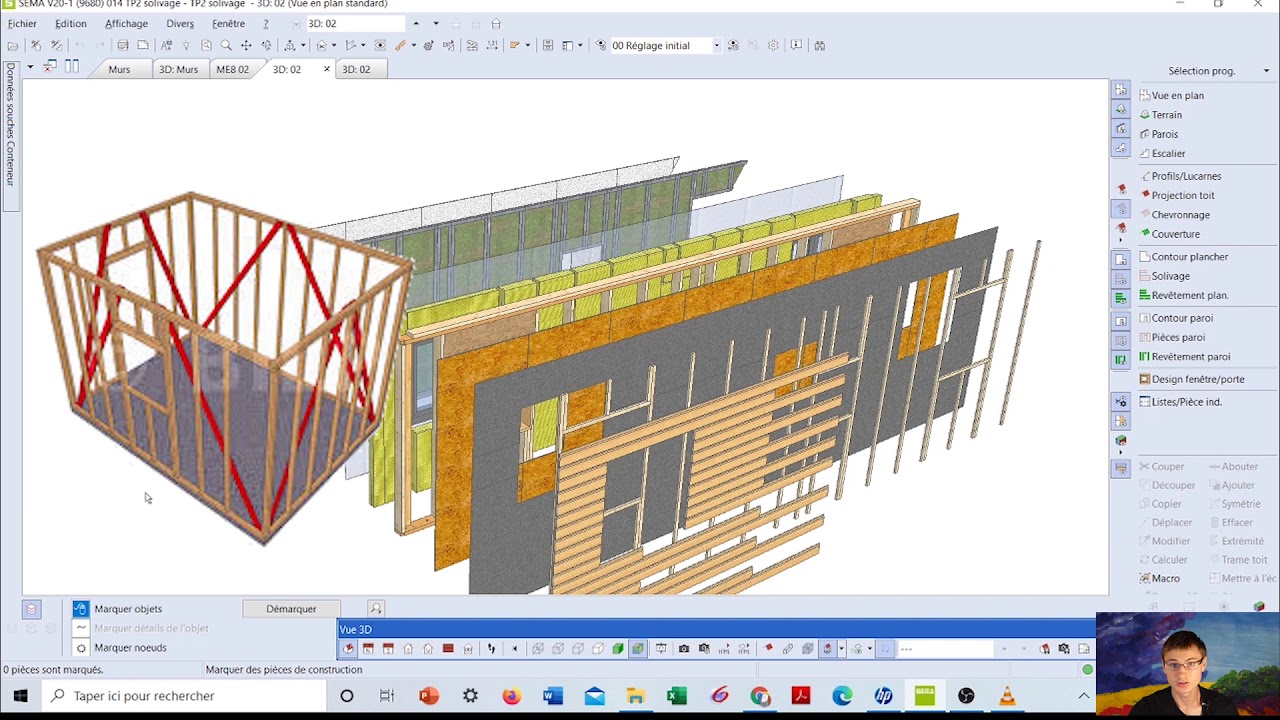The height and width of the screenshot is (720, 1280).
Task: Expand the Sélection prog. dropdown
Action: click(1266, 71)
